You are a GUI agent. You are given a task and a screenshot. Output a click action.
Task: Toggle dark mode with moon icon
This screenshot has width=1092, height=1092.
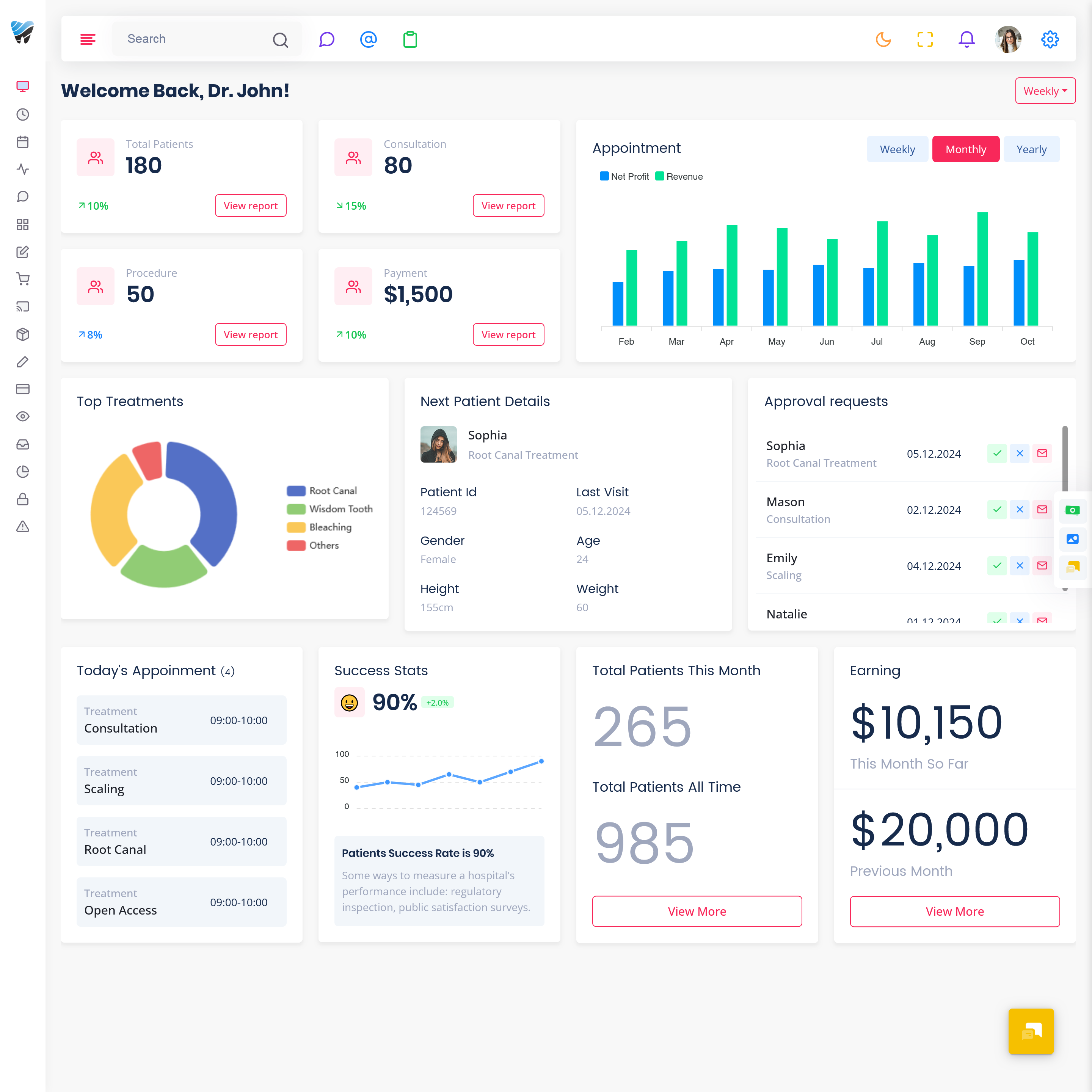click(883, 39)
